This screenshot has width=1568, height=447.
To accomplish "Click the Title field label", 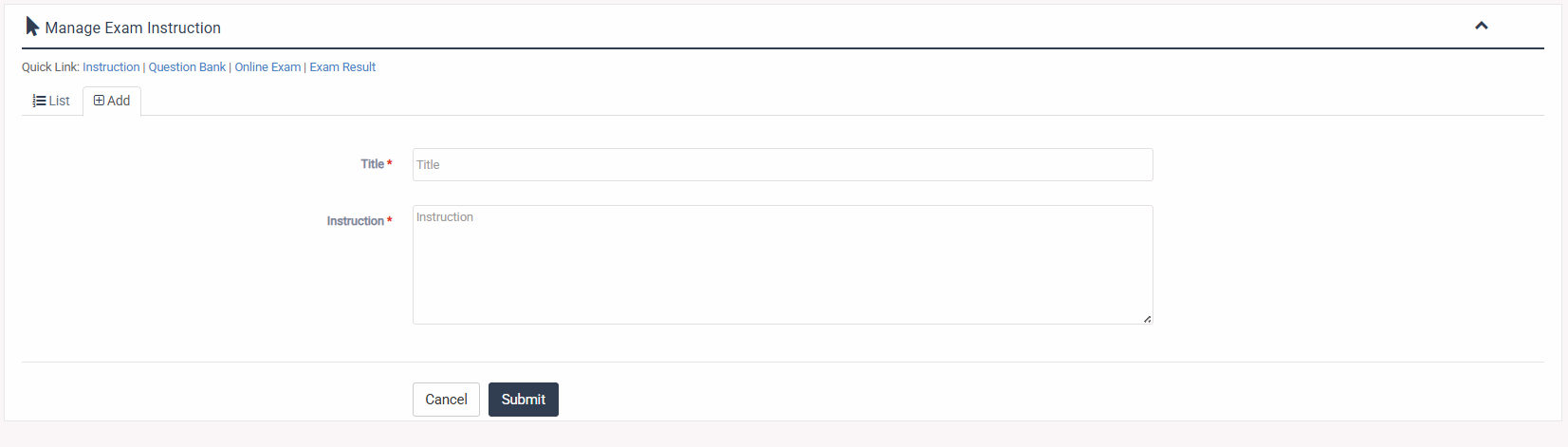I will point(372,164).
